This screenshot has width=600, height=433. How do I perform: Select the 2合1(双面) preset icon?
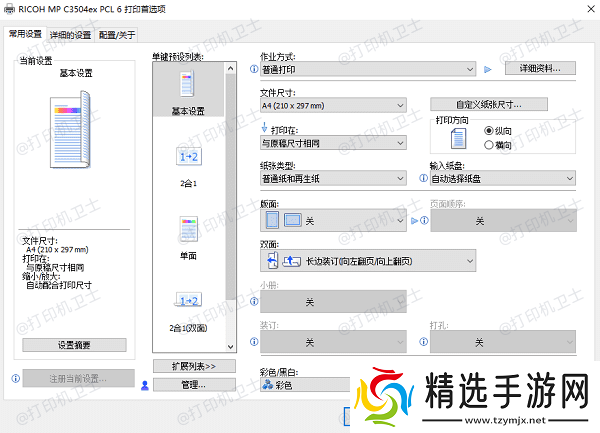[x=189, y=300]
